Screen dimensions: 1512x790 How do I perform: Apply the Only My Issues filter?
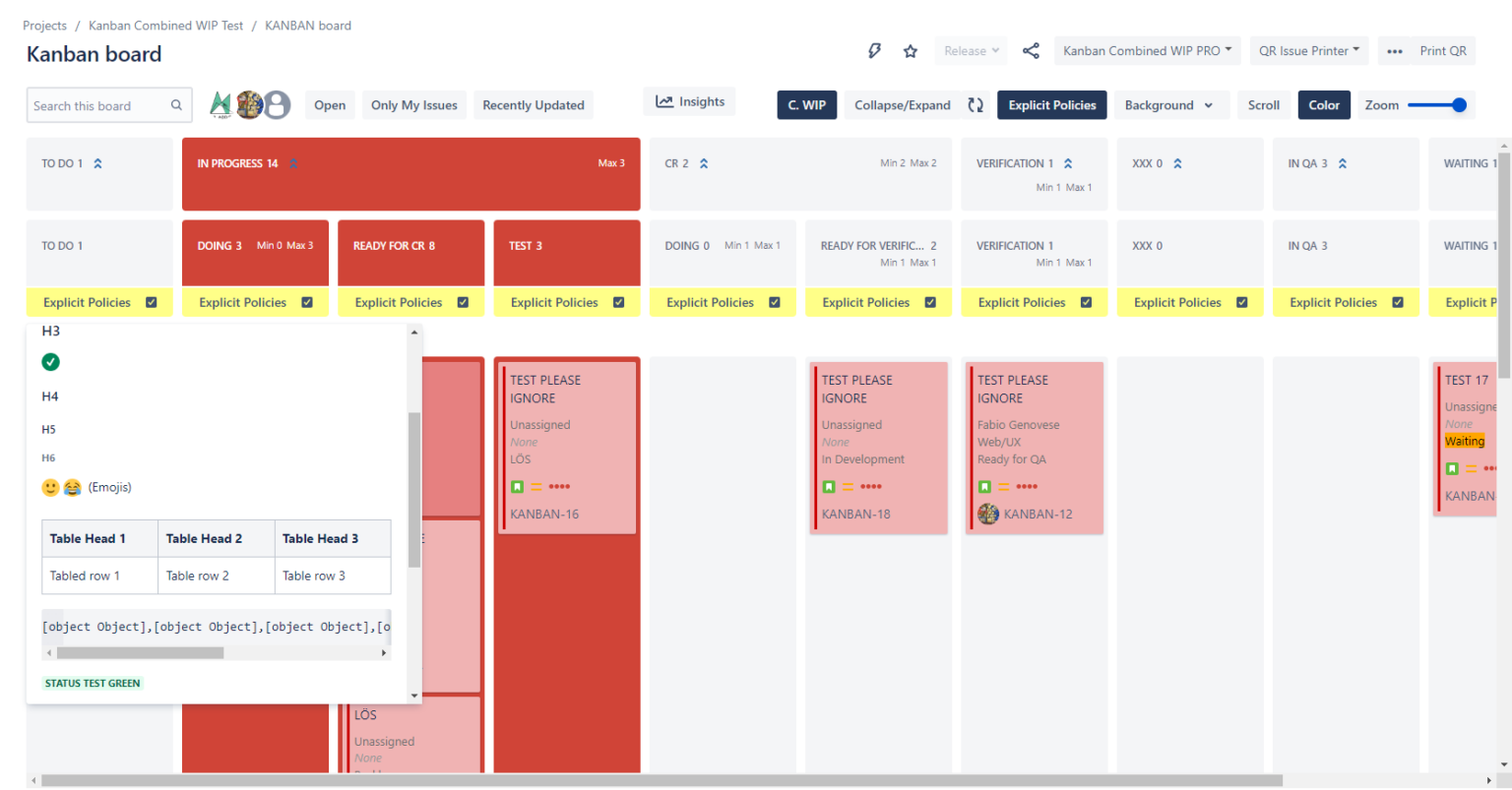click(413, 104)
